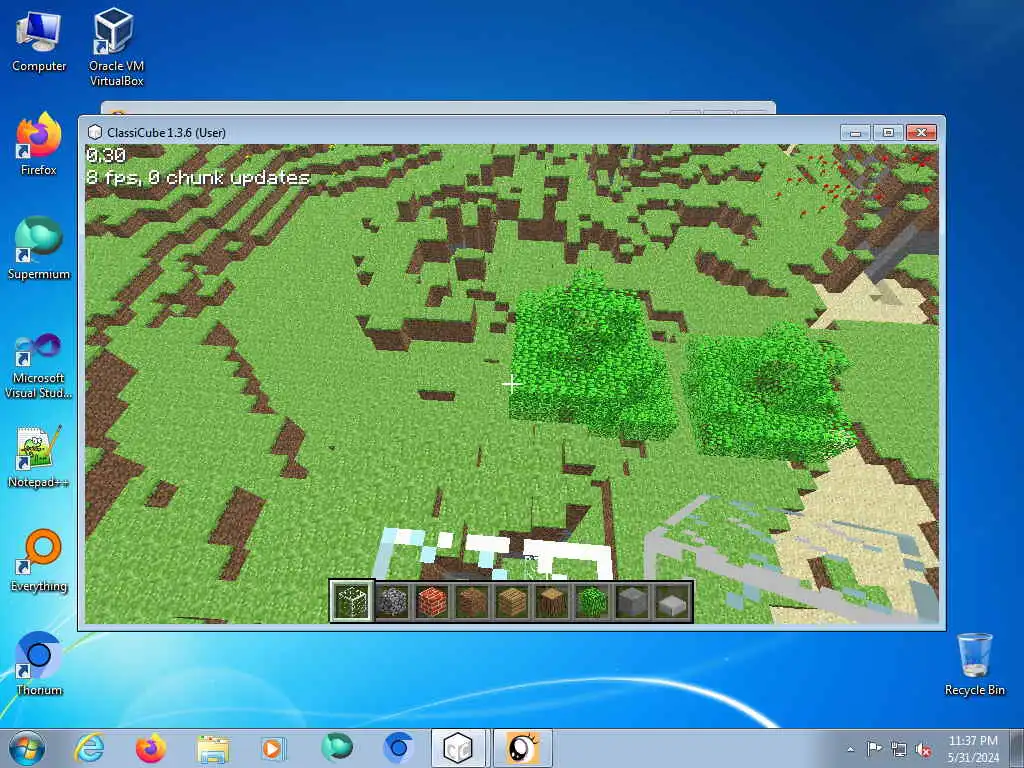Open the Supermium desktop shortcut

point(39,248)
